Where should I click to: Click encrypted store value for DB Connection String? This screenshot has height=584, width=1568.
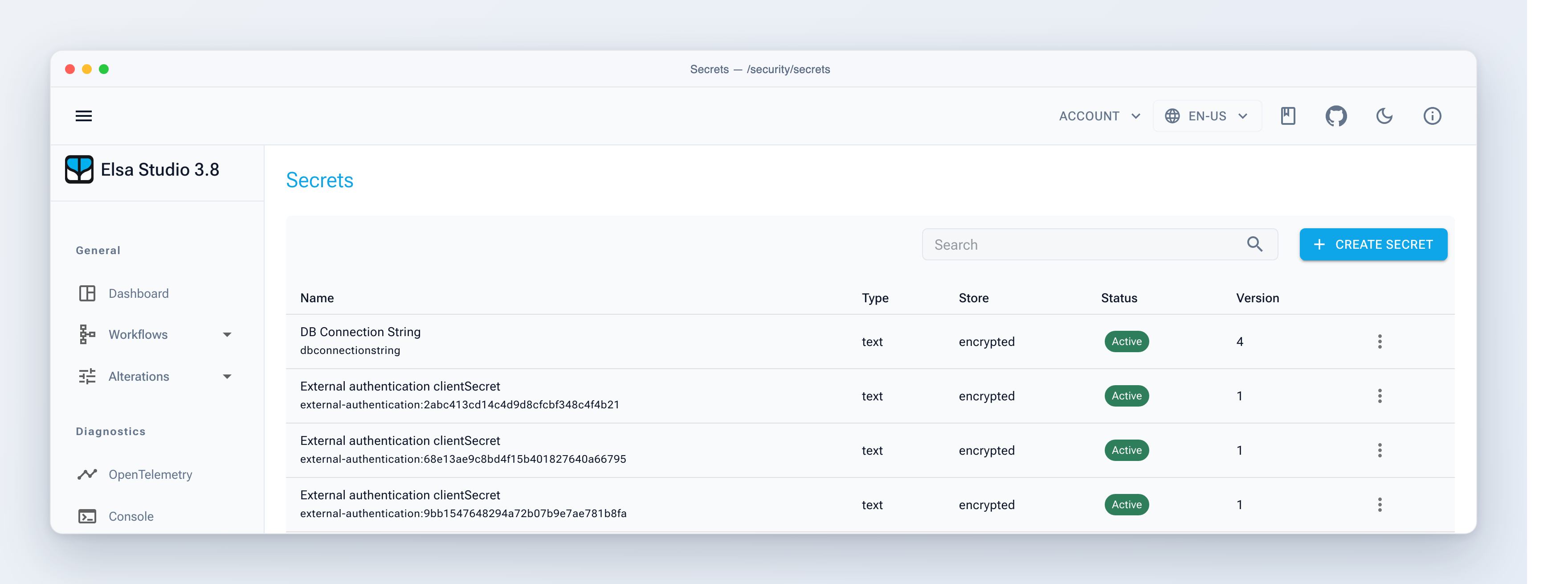click(987, 341)
